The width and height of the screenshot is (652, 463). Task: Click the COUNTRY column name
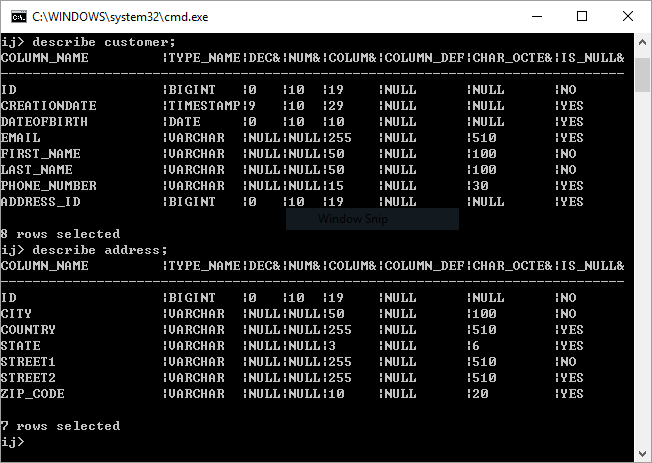tap(29, 329)
